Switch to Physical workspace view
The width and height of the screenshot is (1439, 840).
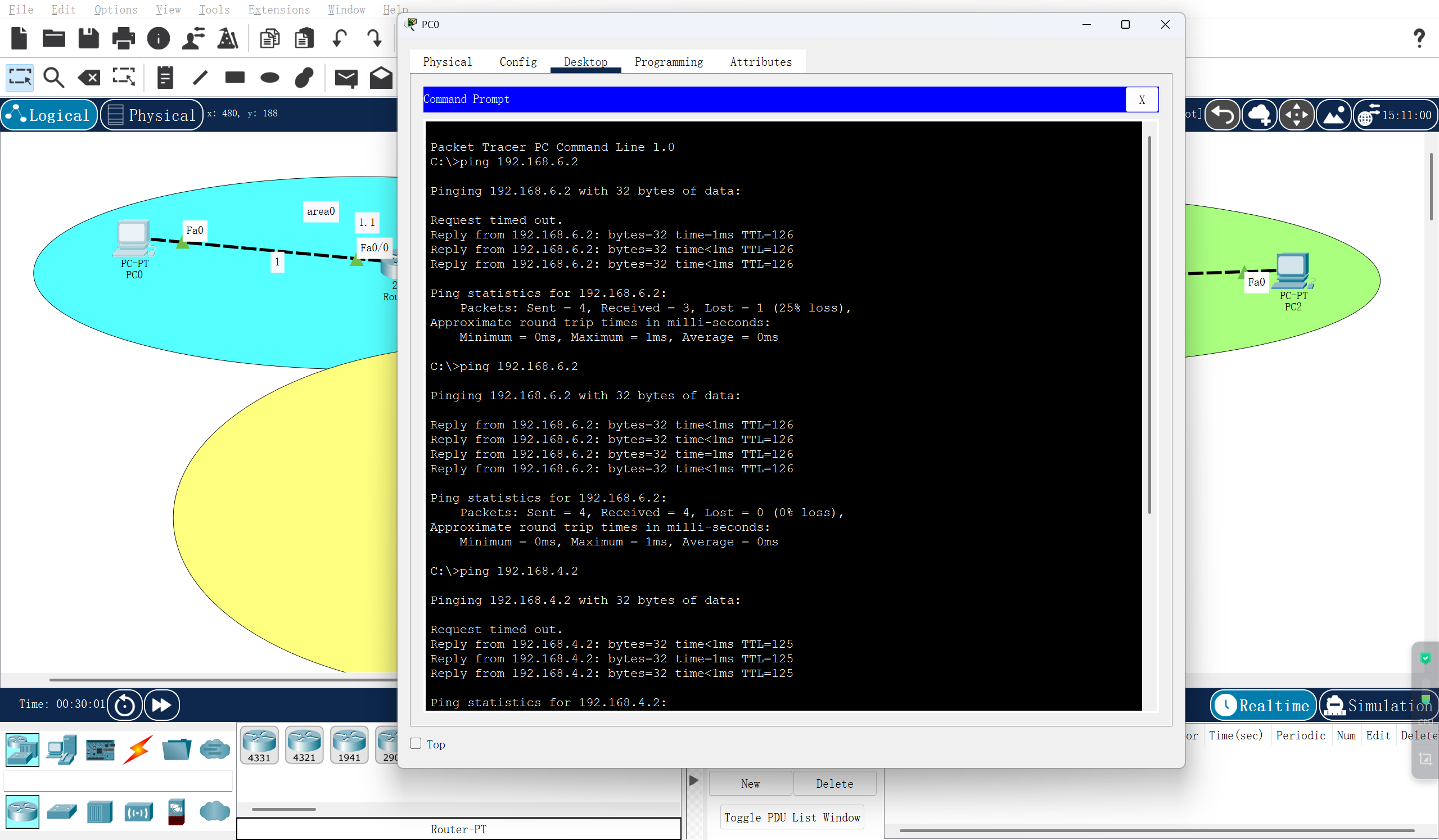(152, 115)
